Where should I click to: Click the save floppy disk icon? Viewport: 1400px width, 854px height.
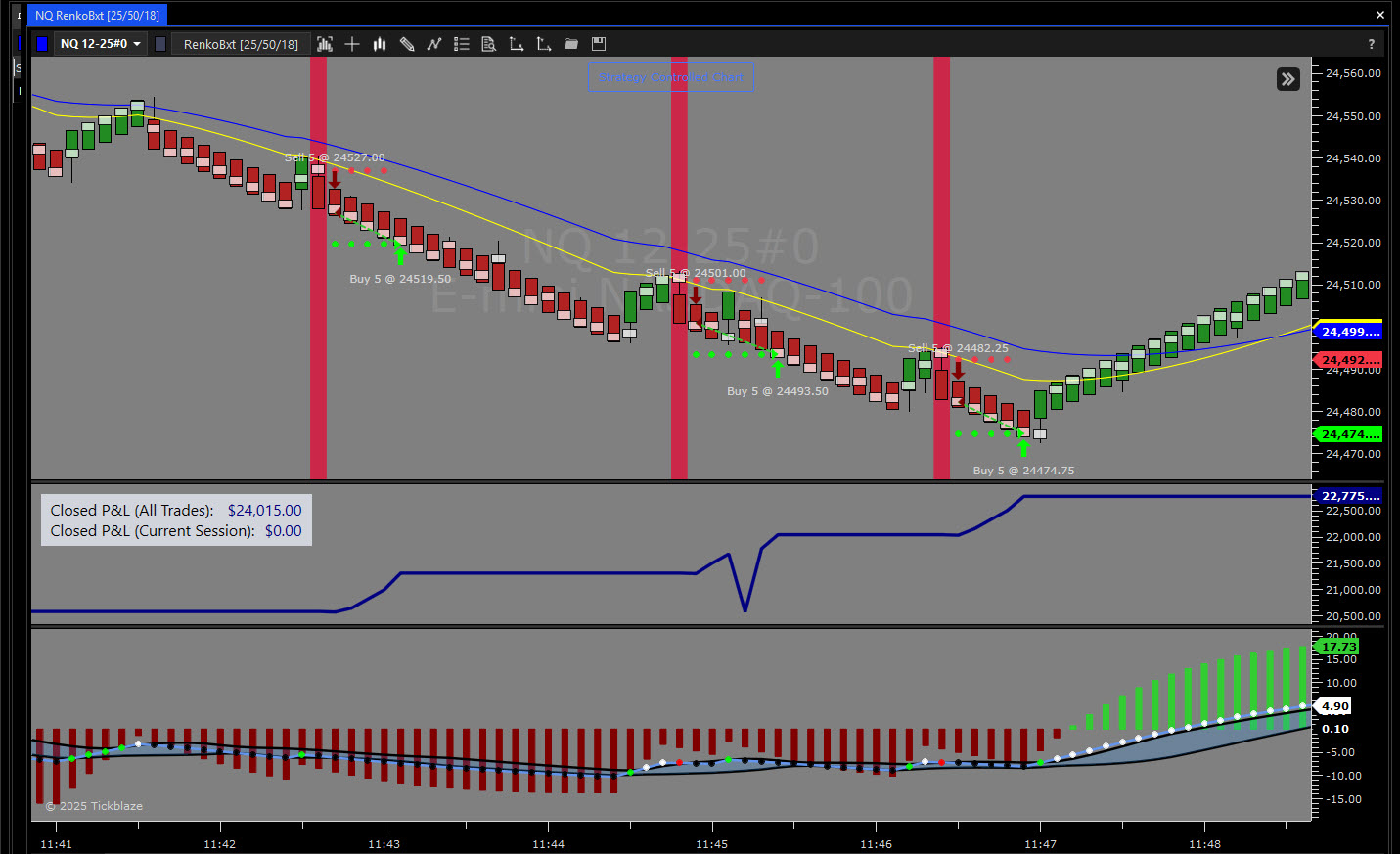coord(599,44)
